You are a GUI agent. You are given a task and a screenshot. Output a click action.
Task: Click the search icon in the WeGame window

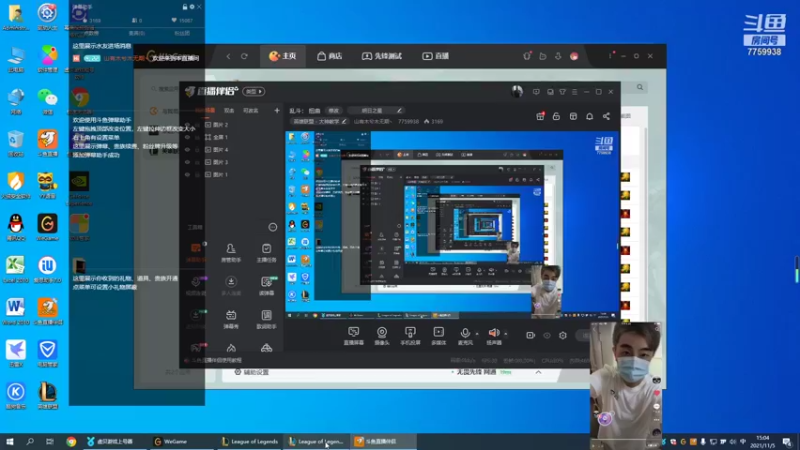click(x=640, y=87)
